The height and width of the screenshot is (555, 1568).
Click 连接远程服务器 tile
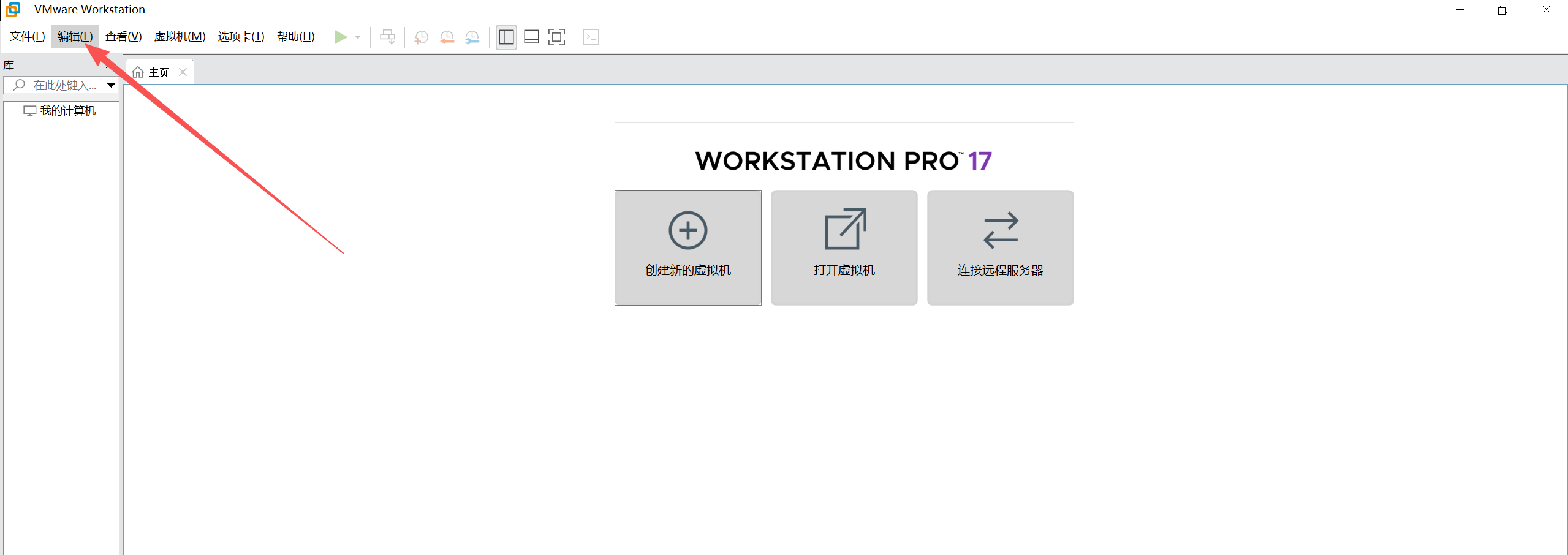click(1000, 247)
